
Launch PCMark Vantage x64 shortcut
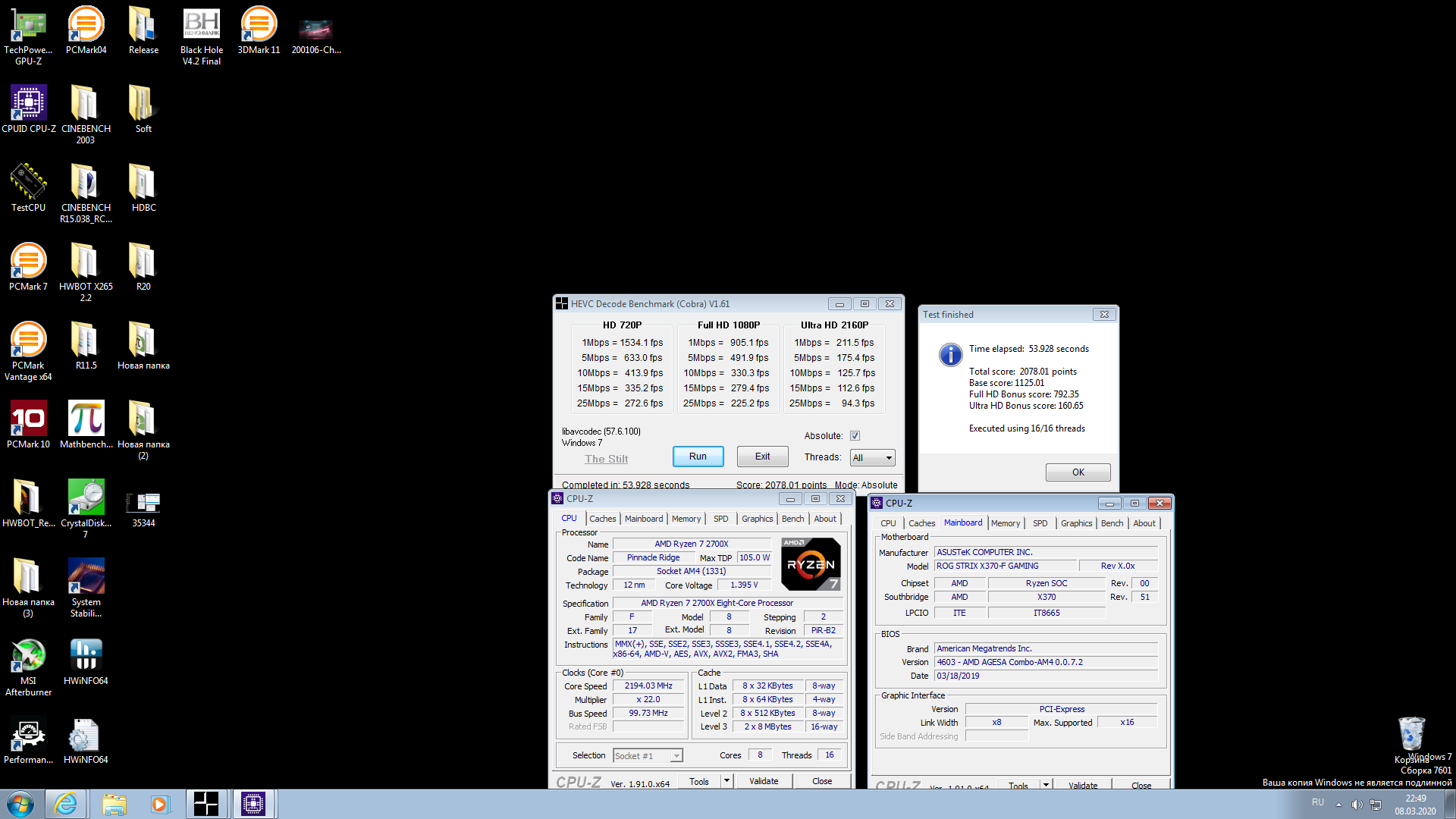click(28, 350)
